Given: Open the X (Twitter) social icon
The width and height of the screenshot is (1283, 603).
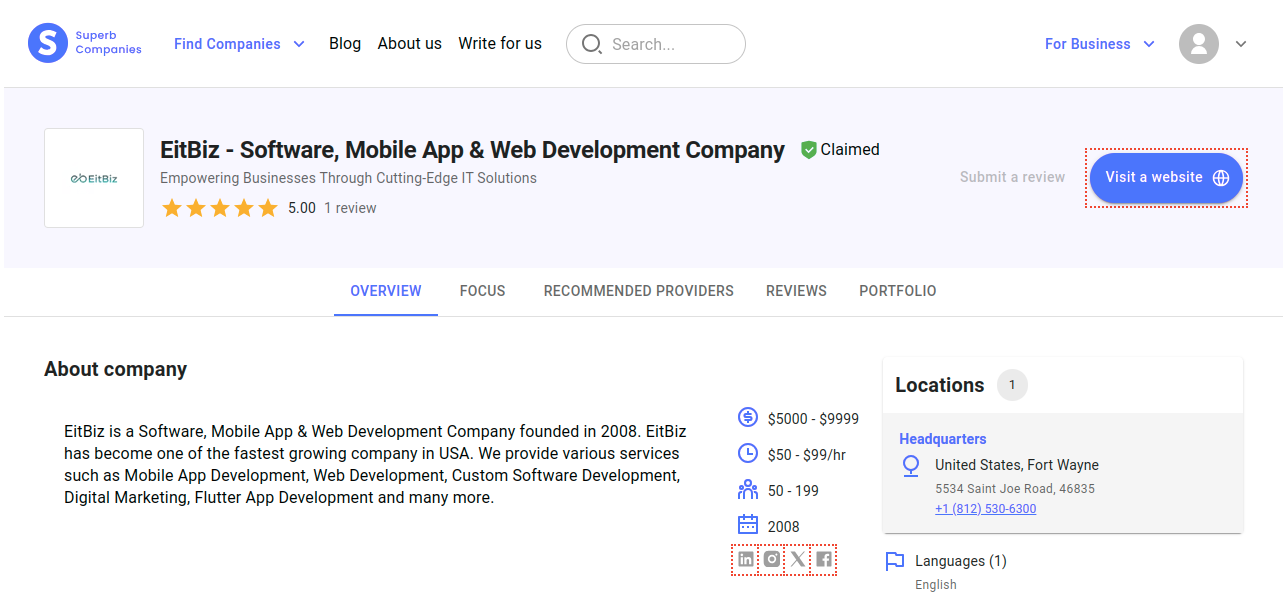Looking at the screenshot, I should [797, 560].
